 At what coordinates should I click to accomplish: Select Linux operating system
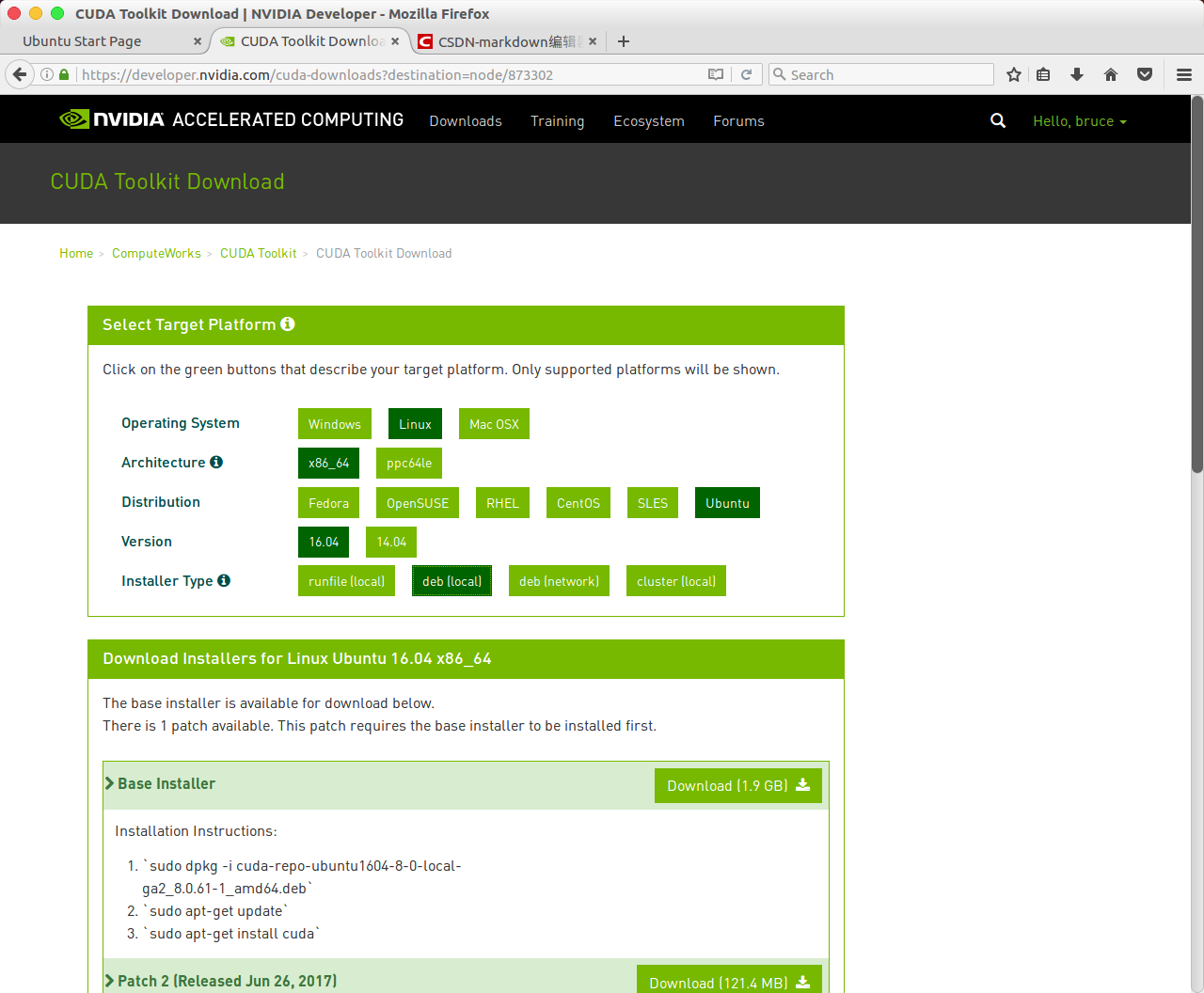415,424
